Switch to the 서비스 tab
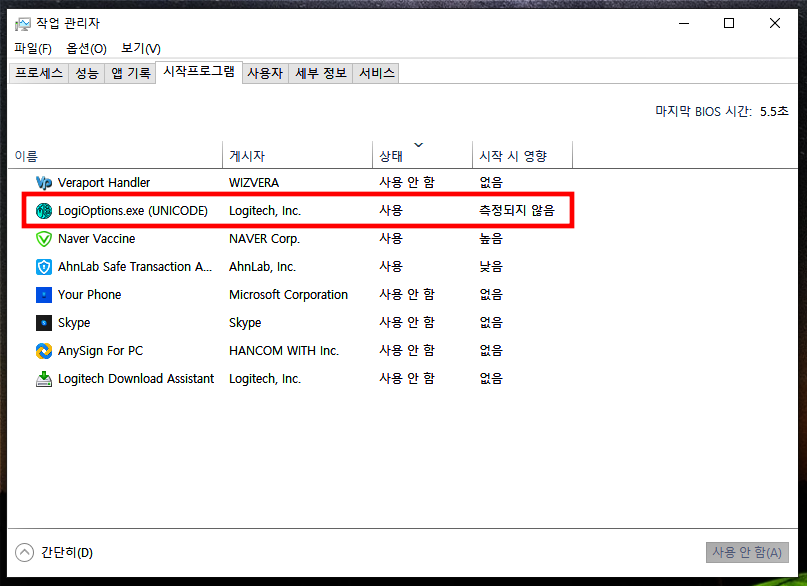 tap(376, 73)
